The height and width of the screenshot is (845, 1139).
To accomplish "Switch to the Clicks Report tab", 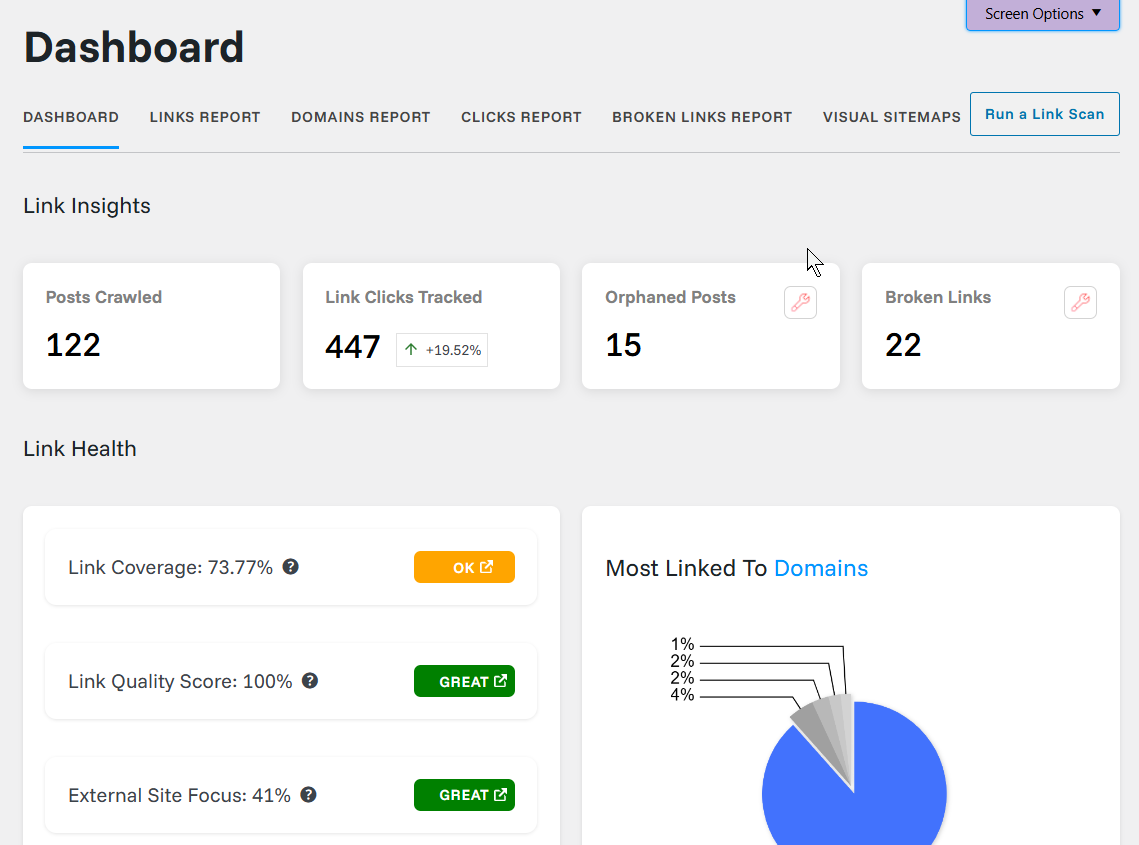I will click(520, 117).
